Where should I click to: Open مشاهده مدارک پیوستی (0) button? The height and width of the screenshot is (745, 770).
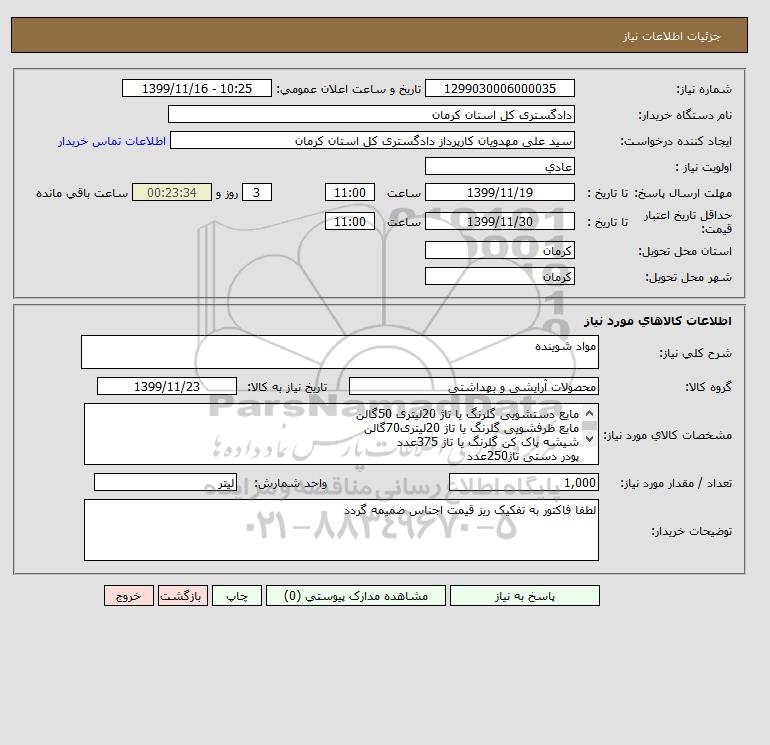tap(356, 596)
